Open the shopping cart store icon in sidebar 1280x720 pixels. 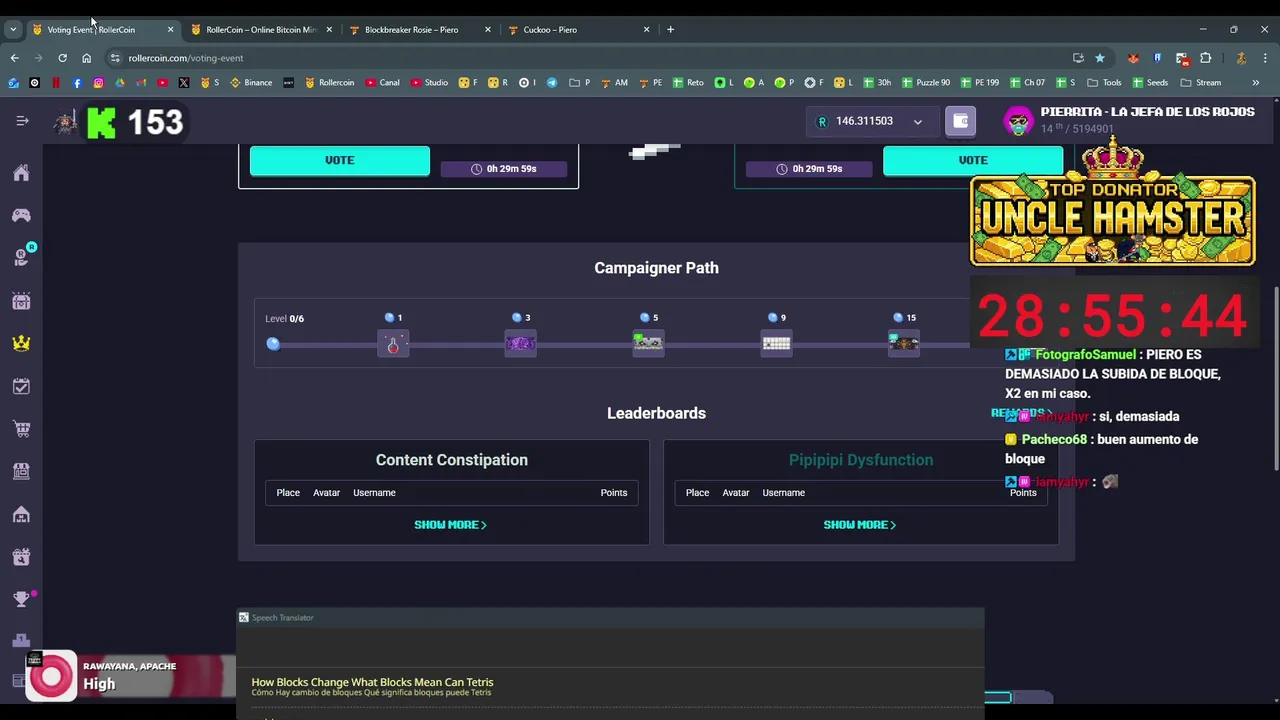pos(21,429)
